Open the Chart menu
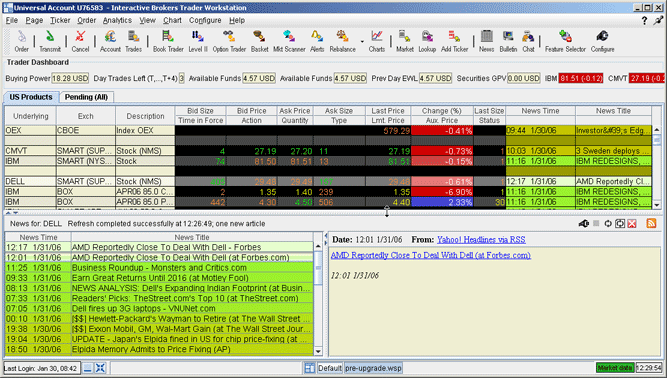Viewport: 667px width, 378px height. 172,20
